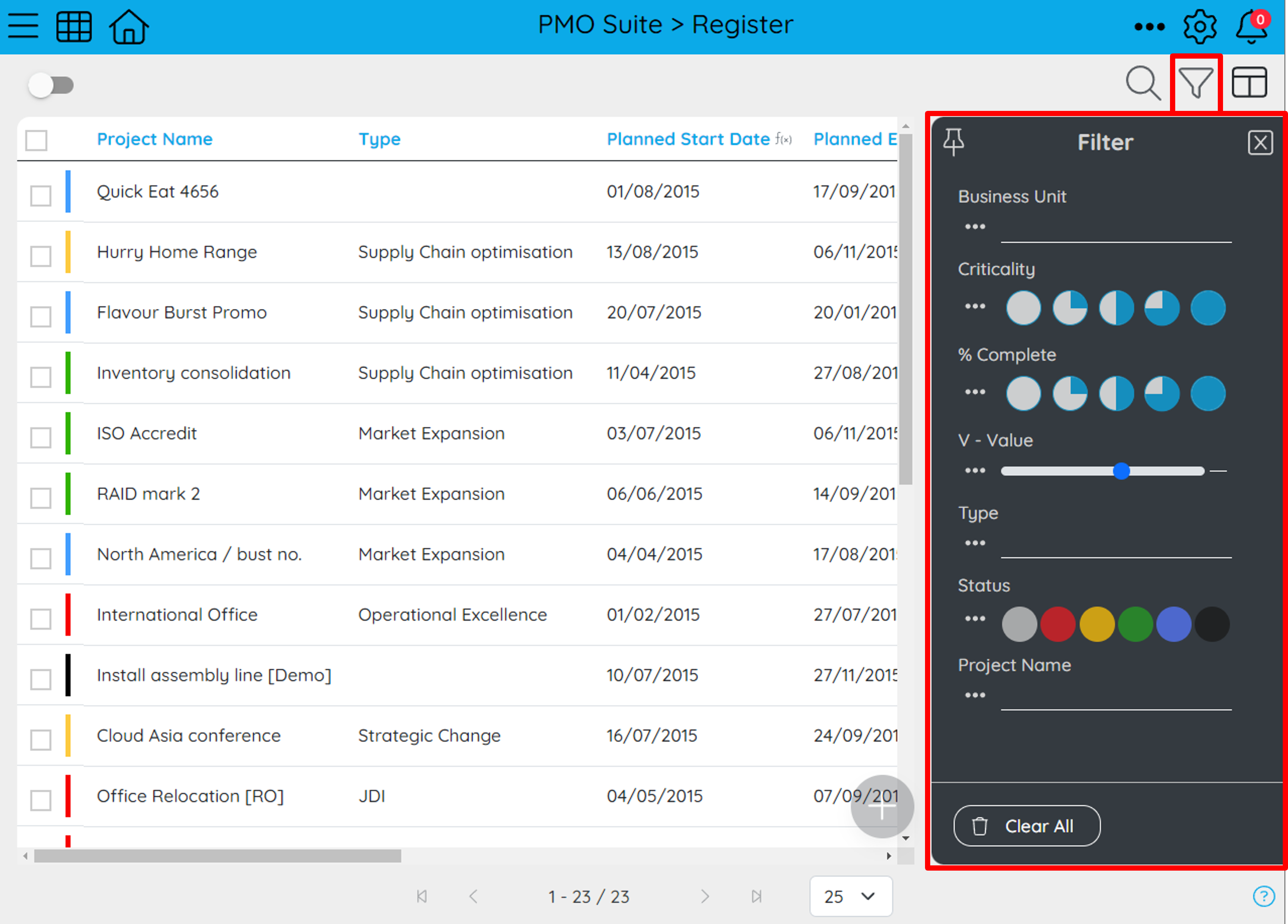Image resolution: width=1288 pixels, height=924 pixels.
Task: Pick the blue Status swatch
Action: (x=1173, y=624)
